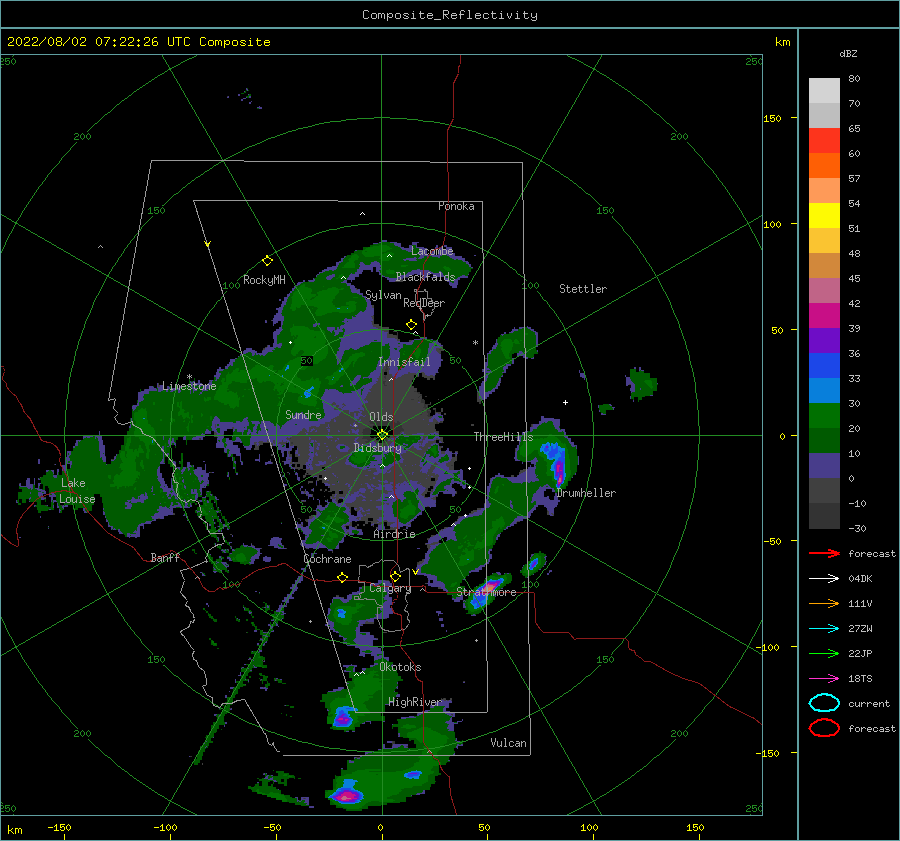Click the Didsbury city label
Screen dimensions: 900x841
coord(378,448)
